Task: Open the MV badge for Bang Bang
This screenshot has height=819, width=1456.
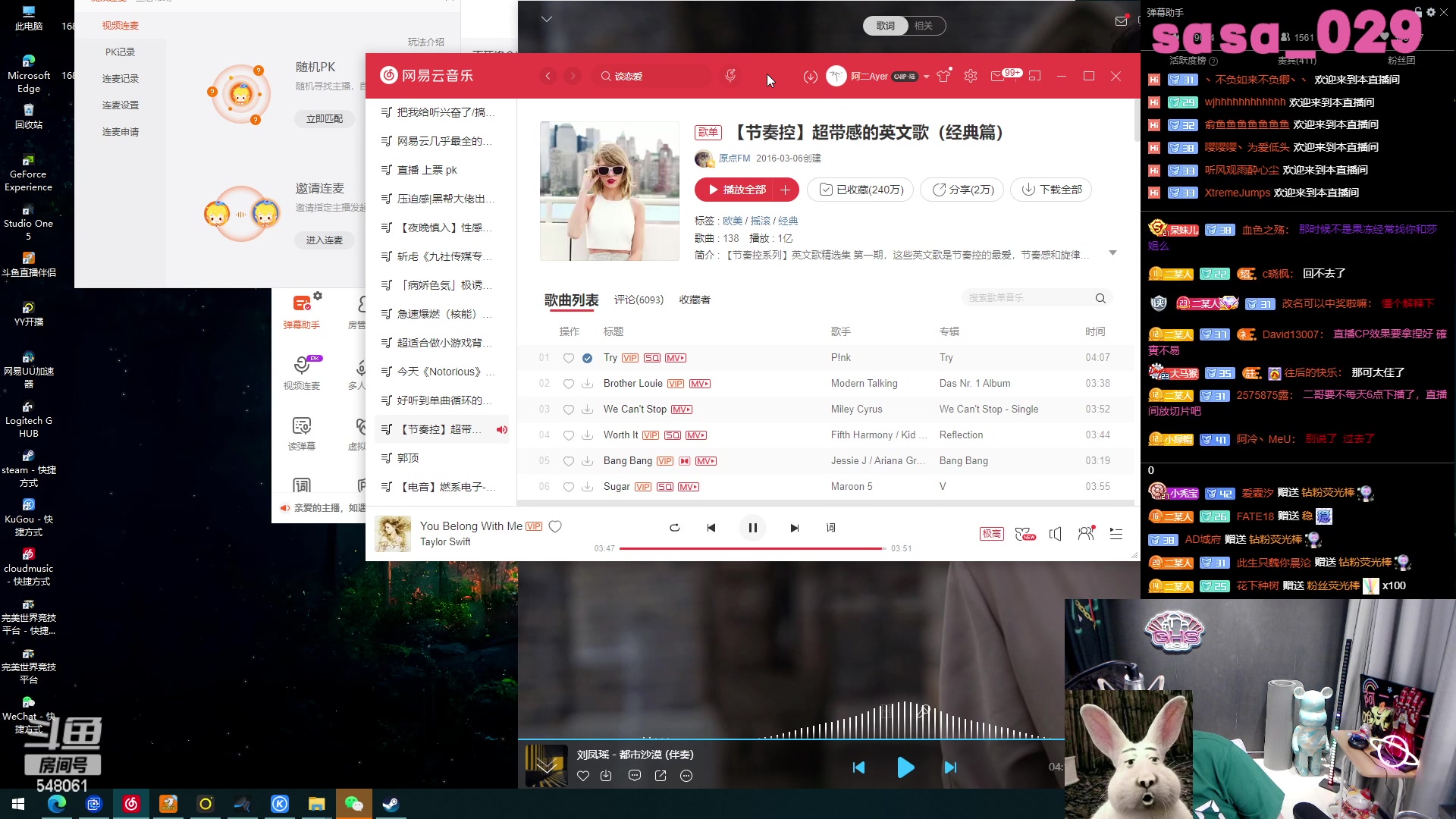Action: point(705,461)
